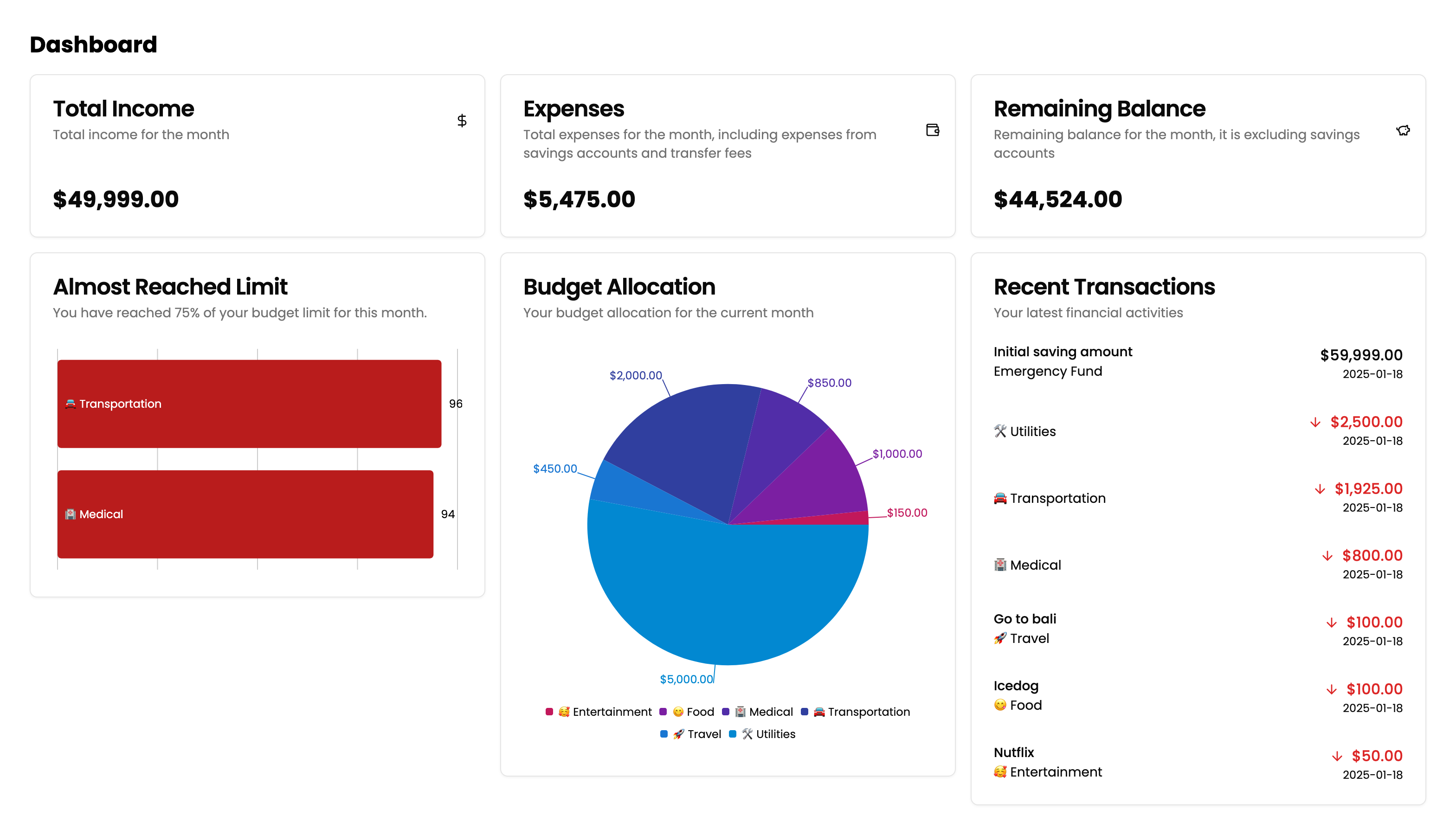Image resolution: width=1456 pixels, height=835 pixels.
Task: Click the rocket emoji next to Travel transaction
Action: (x=1000, y=638)
